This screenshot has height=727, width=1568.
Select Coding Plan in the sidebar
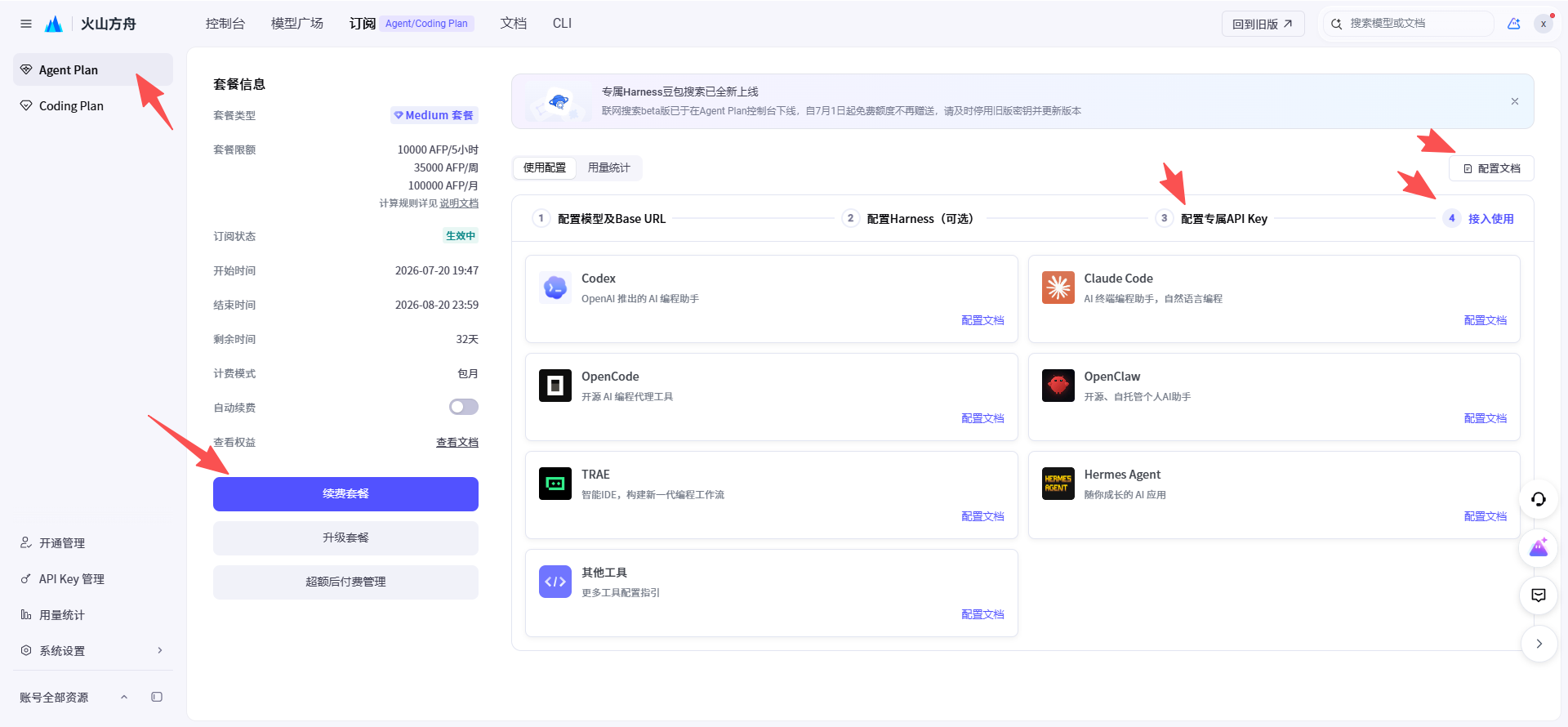(x=93, y=106)
